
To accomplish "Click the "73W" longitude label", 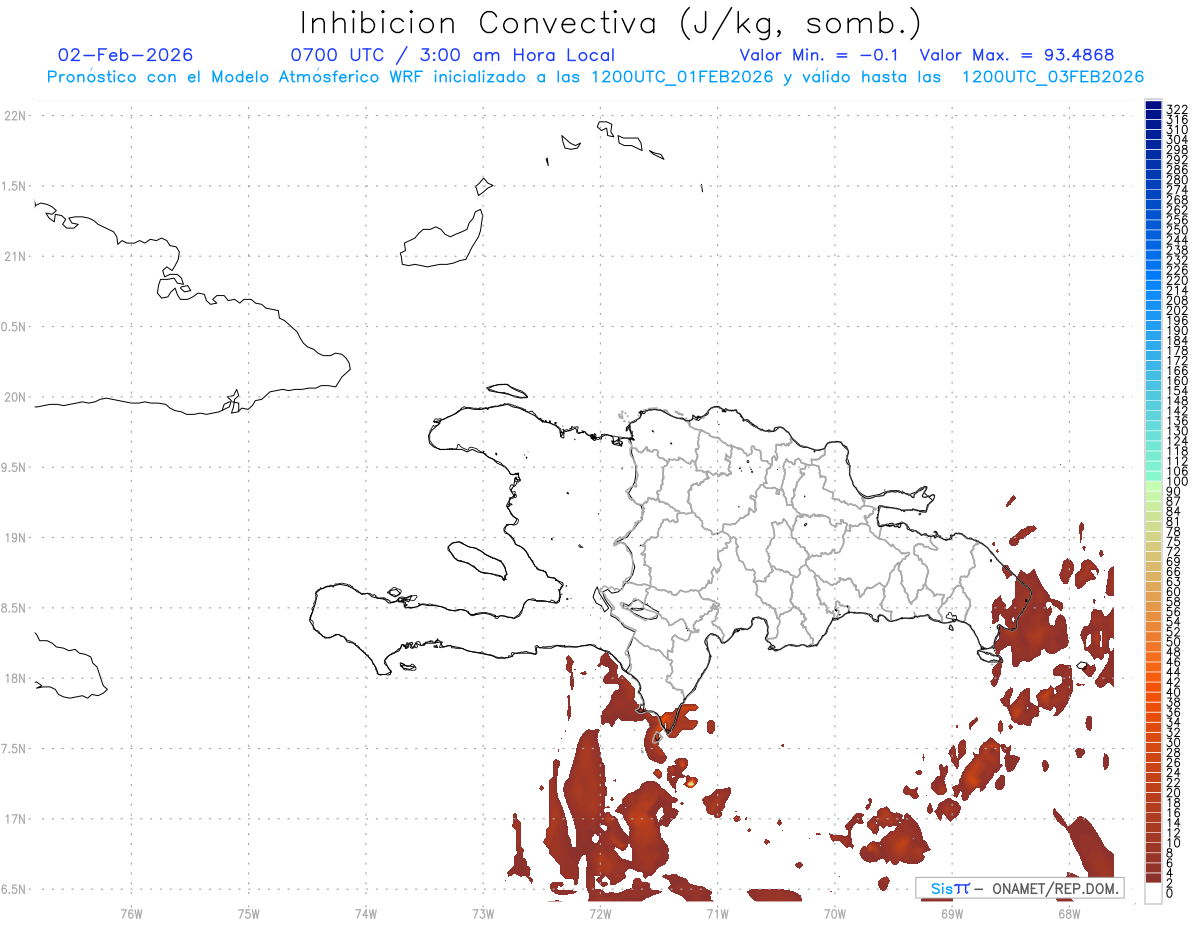I will click(x=483, y=912).
